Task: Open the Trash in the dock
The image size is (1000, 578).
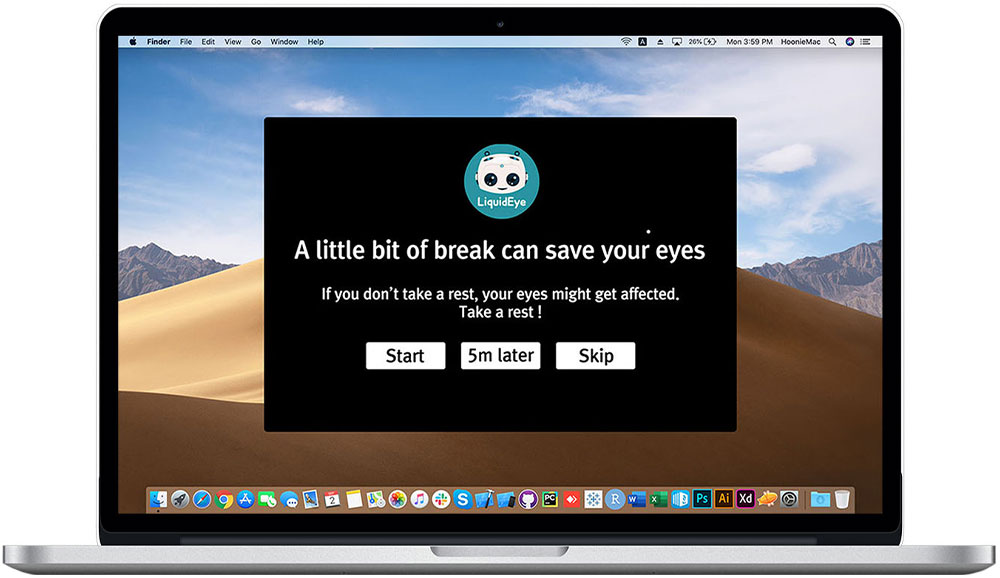Action: click(x=842, y=500)
